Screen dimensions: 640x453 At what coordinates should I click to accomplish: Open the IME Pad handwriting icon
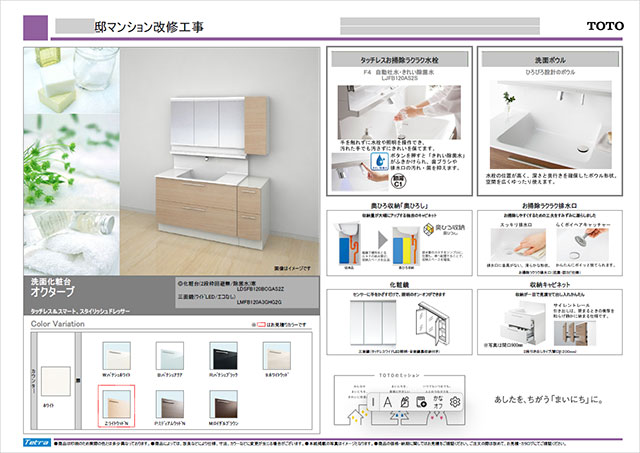(404, 402)
